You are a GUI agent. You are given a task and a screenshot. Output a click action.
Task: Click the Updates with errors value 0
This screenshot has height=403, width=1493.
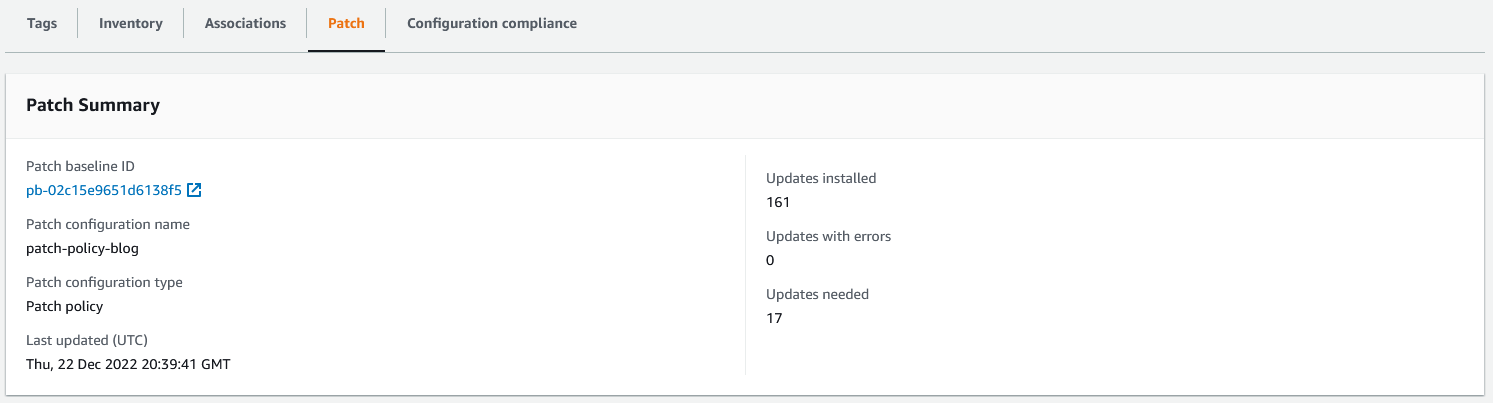770,260
